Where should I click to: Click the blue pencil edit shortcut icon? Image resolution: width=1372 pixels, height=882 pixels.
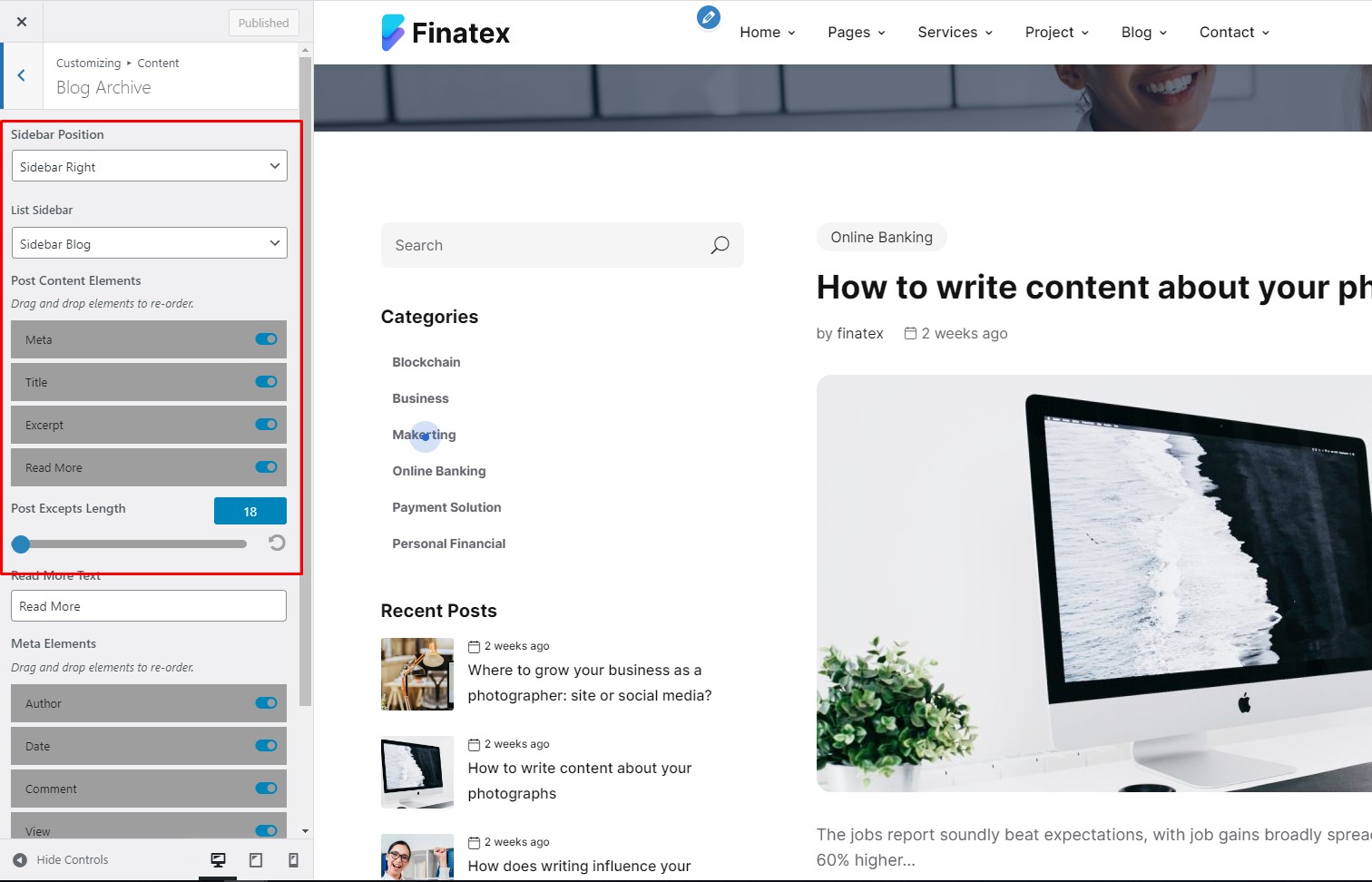(x=709, y=17)
